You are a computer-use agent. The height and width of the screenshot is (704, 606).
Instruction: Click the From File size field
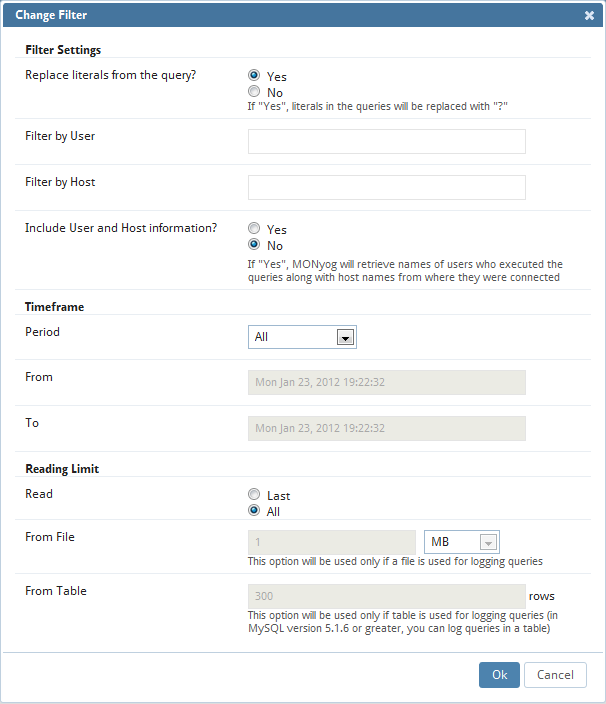coord(332,542)
